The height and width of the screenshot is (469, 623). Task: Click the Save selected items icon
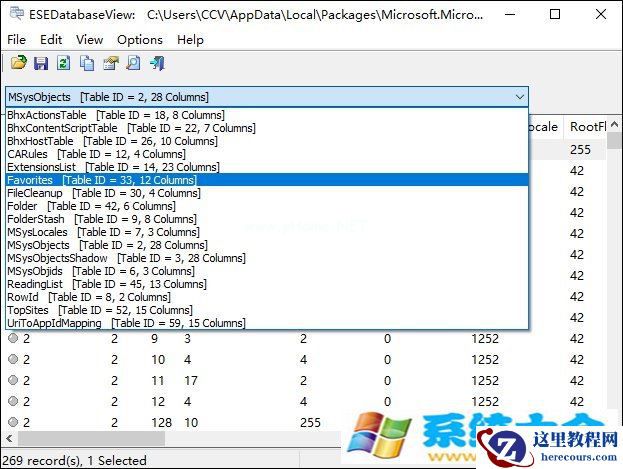[x=41, y=63]
